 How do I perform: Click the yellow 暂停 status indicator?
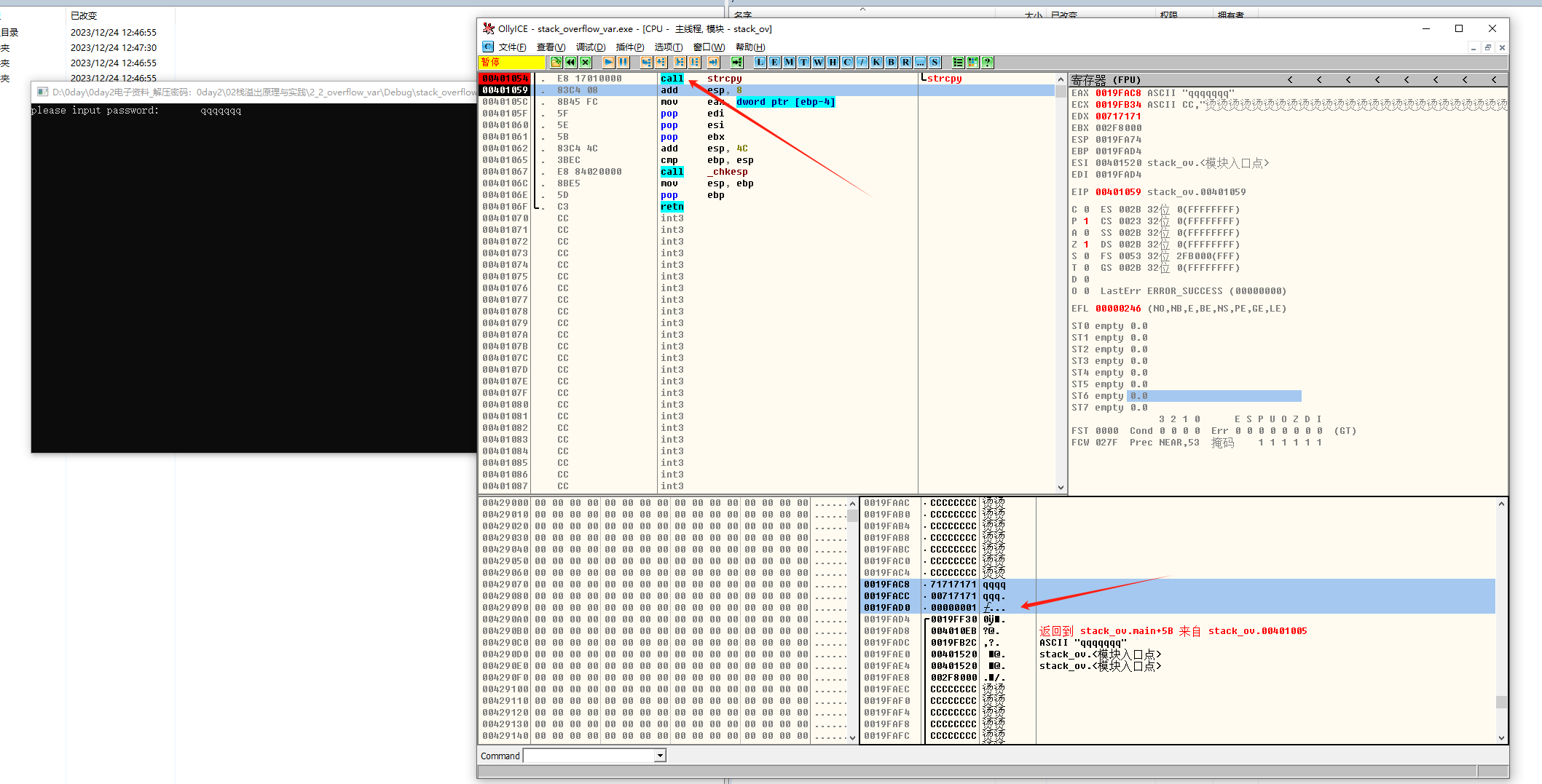click(510, 62)
